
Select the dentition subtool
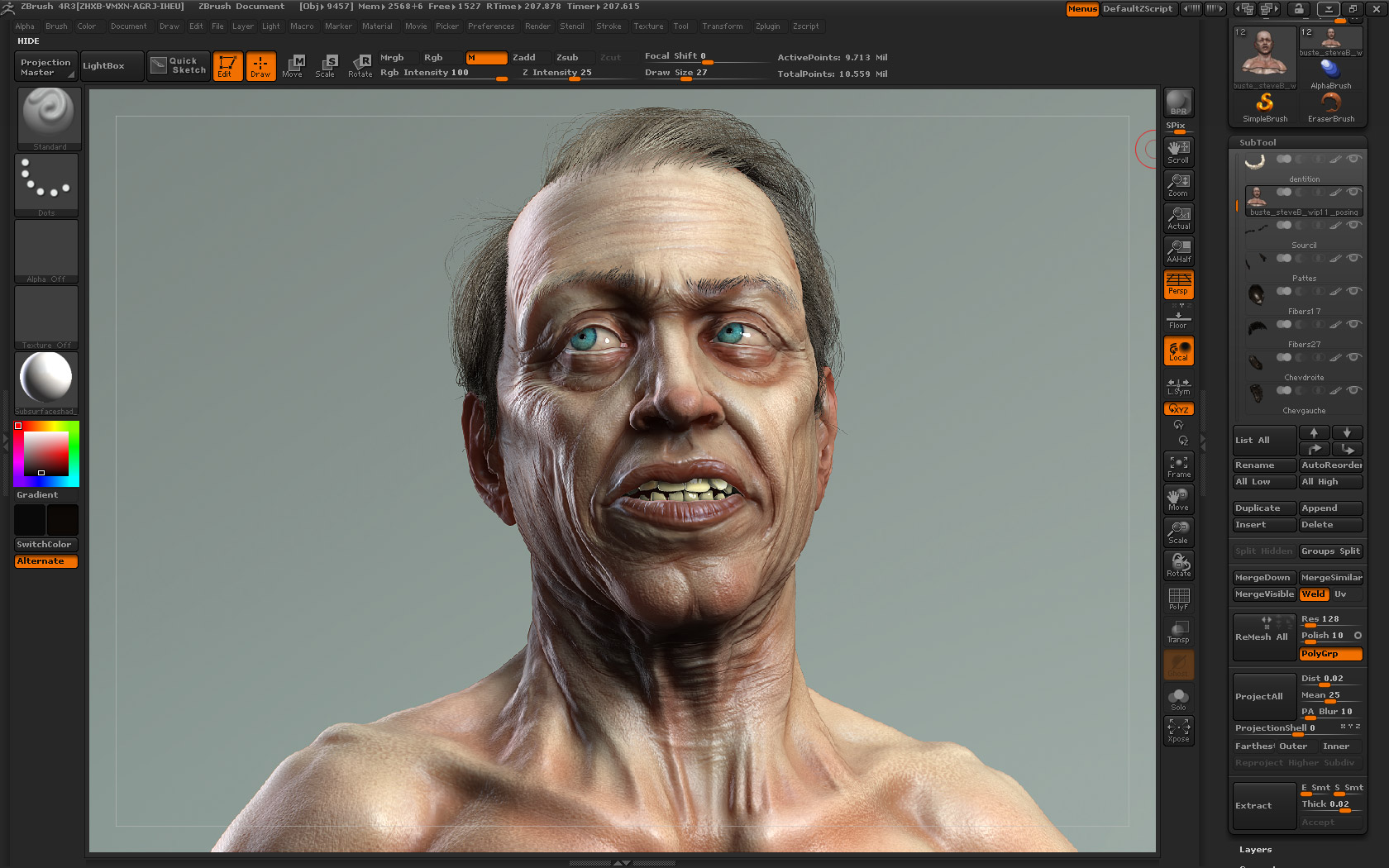(x=1304, y=168)
